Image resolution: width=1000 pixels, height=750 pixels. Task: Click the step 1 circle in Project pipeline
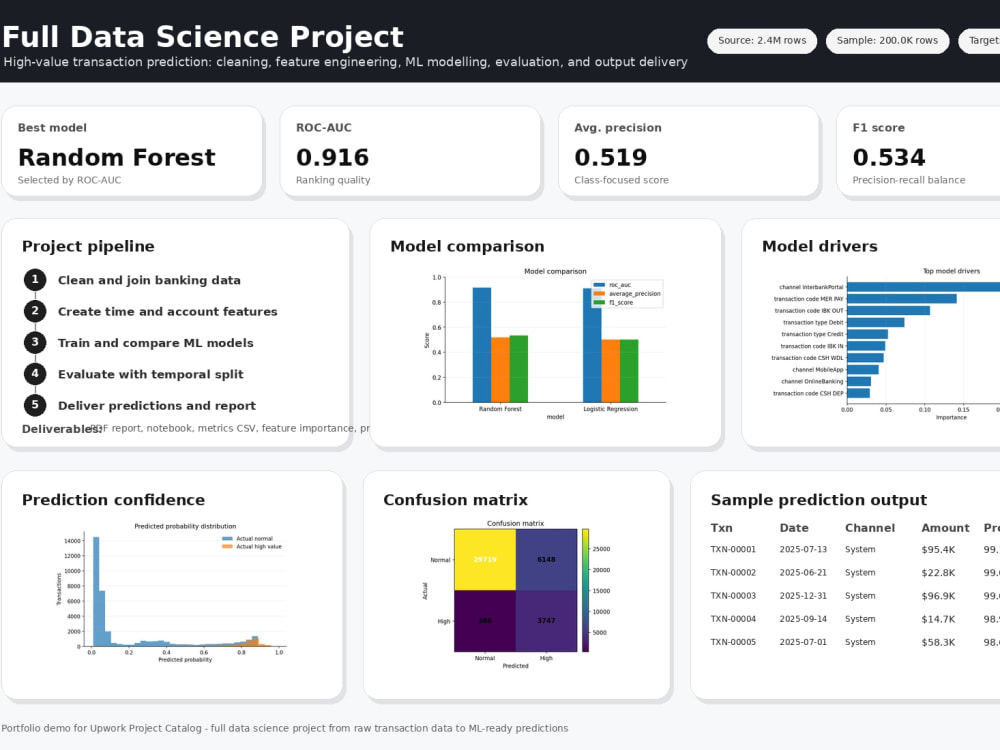pos(35,279)
